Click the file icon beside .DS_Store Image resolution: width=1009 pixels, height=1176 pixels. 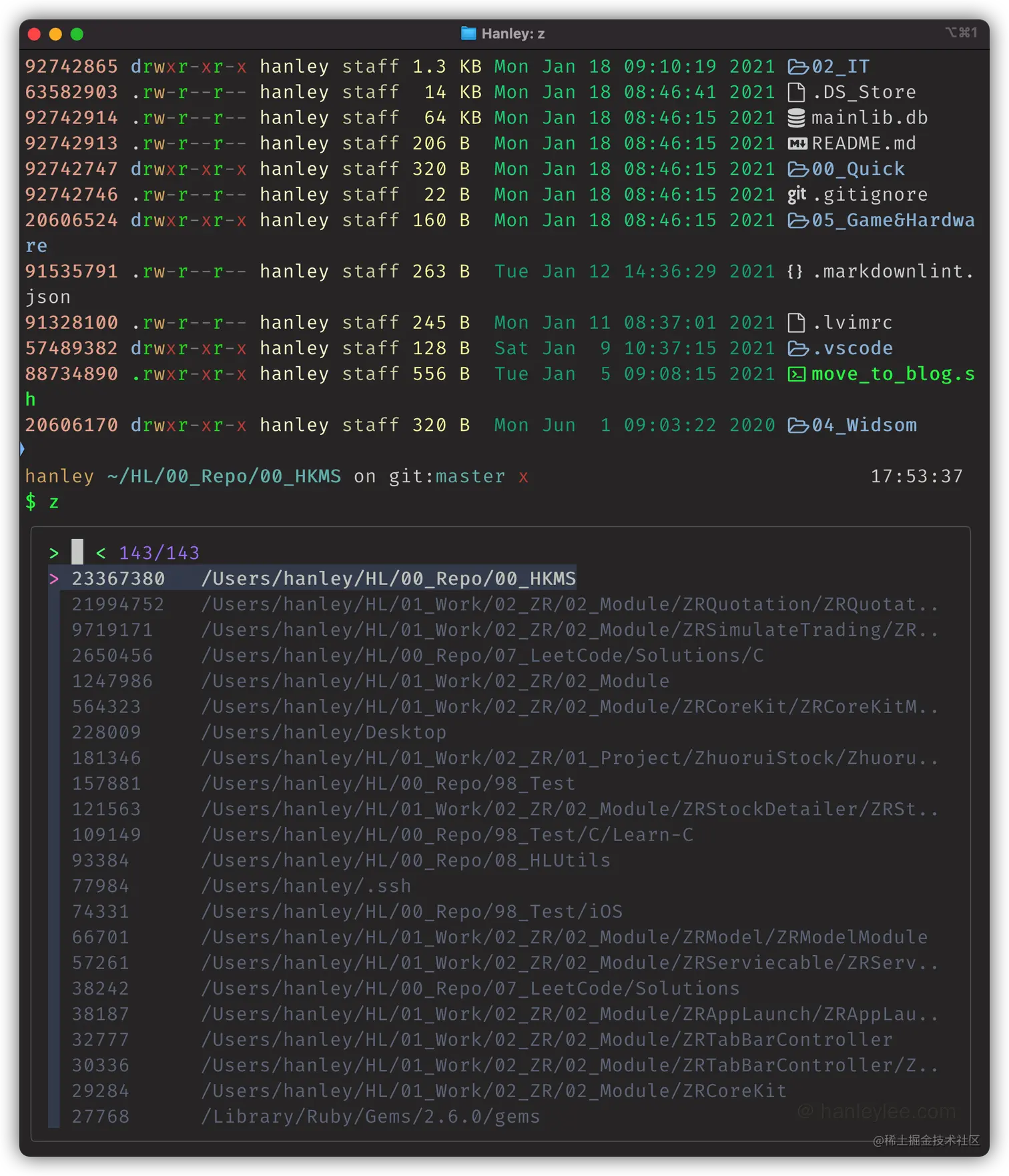tap(796, 92)
